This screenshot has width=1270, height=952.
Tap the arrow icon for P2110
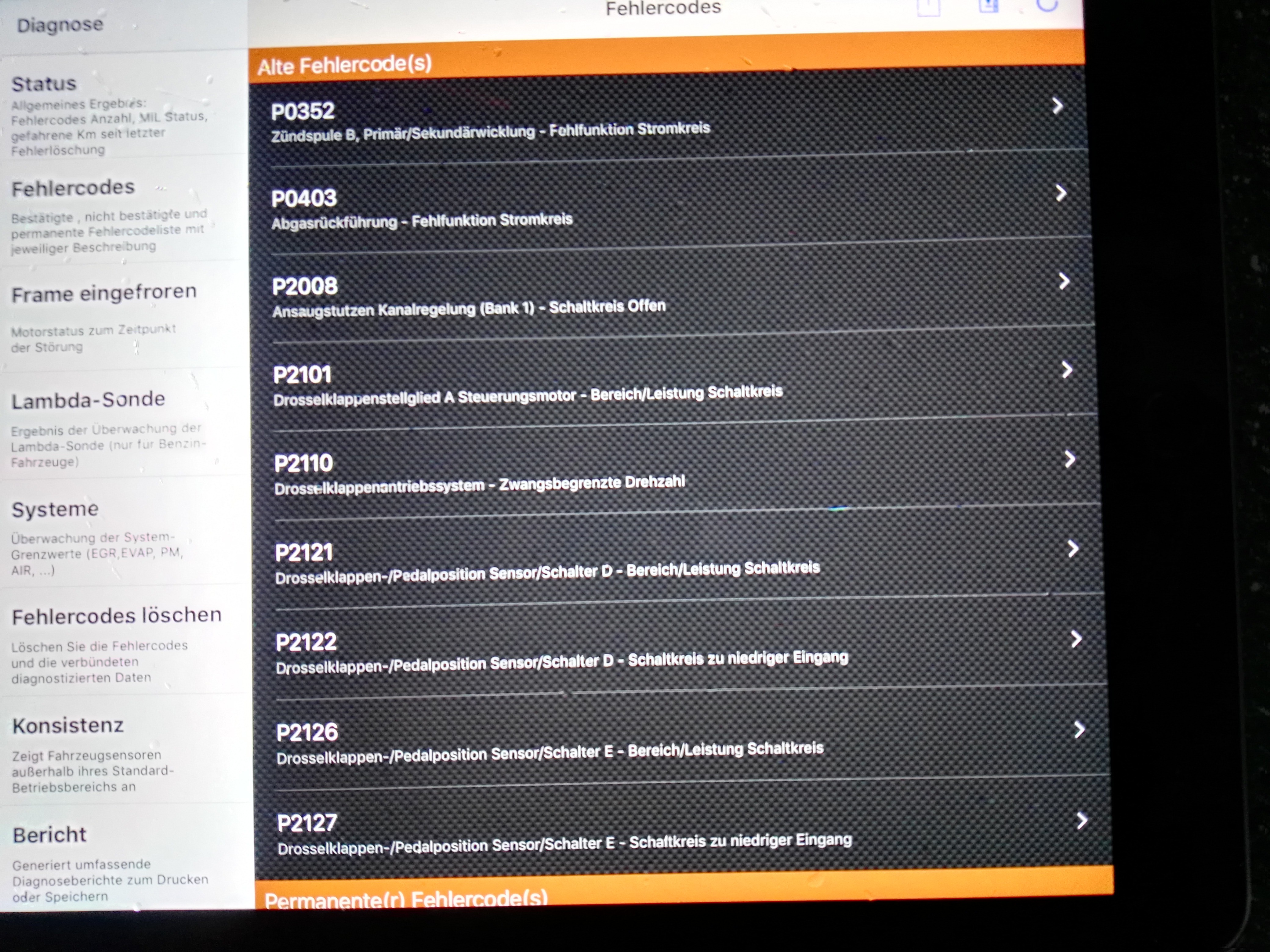click(x=1070, y=459)
